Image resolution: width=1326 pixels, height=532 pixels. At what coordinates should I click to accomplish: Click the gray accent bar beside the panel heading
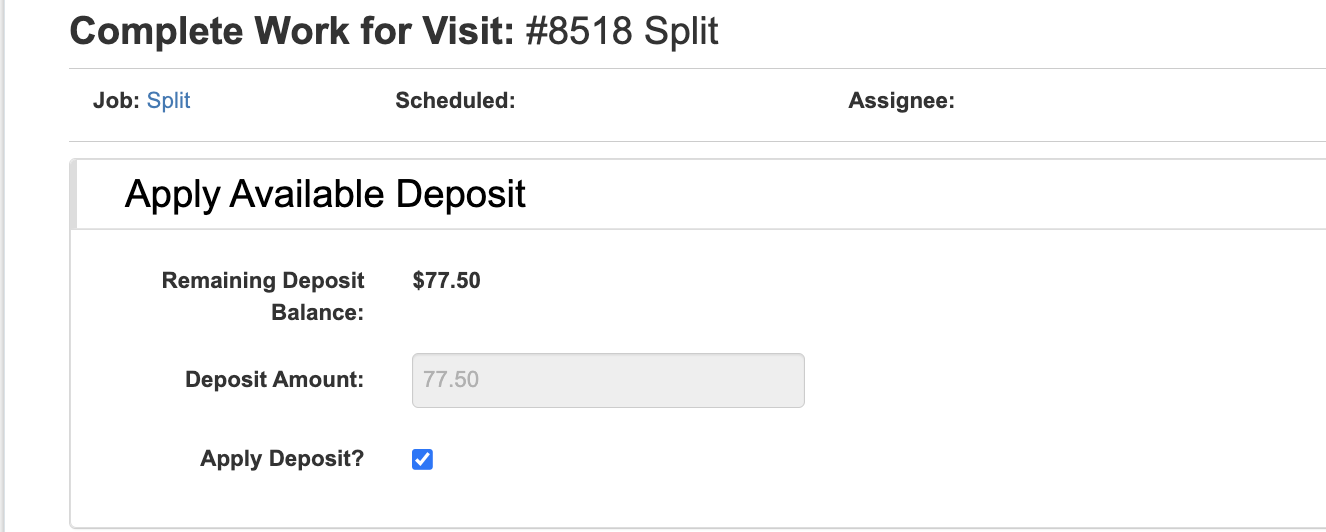click(x=73, y=194)
